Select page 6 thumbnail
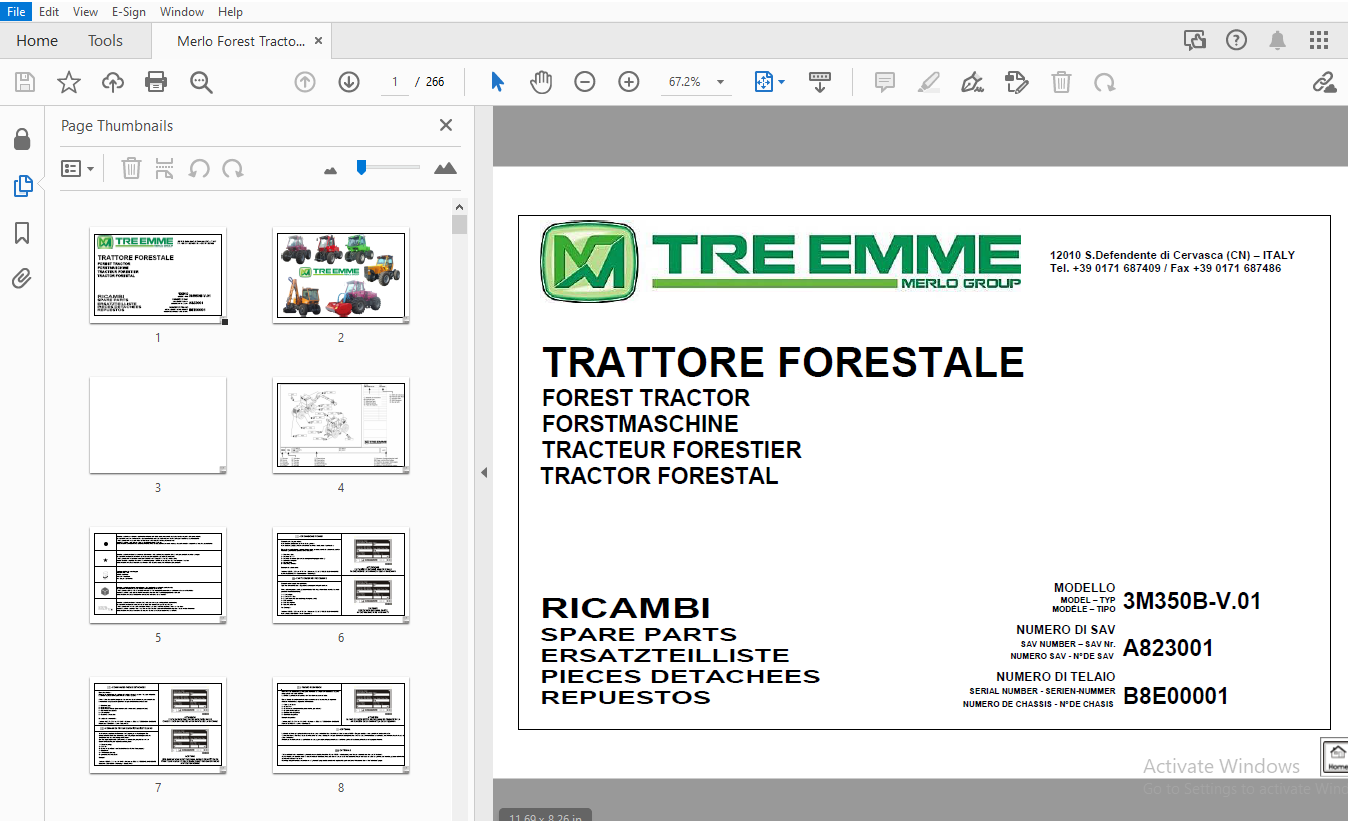The height and width of the screenshot is (821, 1348). point(341,575)
